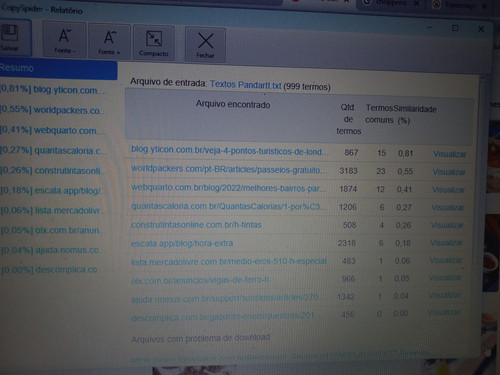Open descomplica.com.br/gabarito-enem link in table
Viewport: 500px width, 375px height.
point(223,317)
